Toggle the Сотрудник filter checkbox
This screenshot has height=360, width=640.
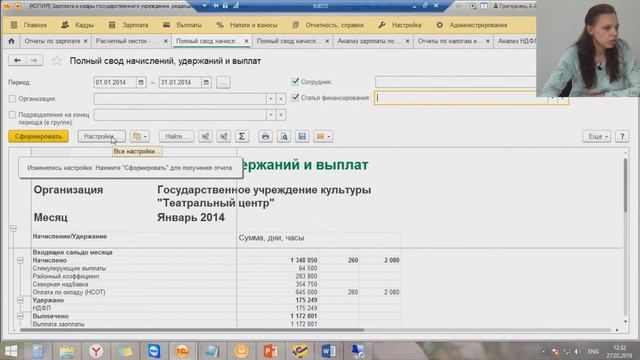tap(295, 82)
